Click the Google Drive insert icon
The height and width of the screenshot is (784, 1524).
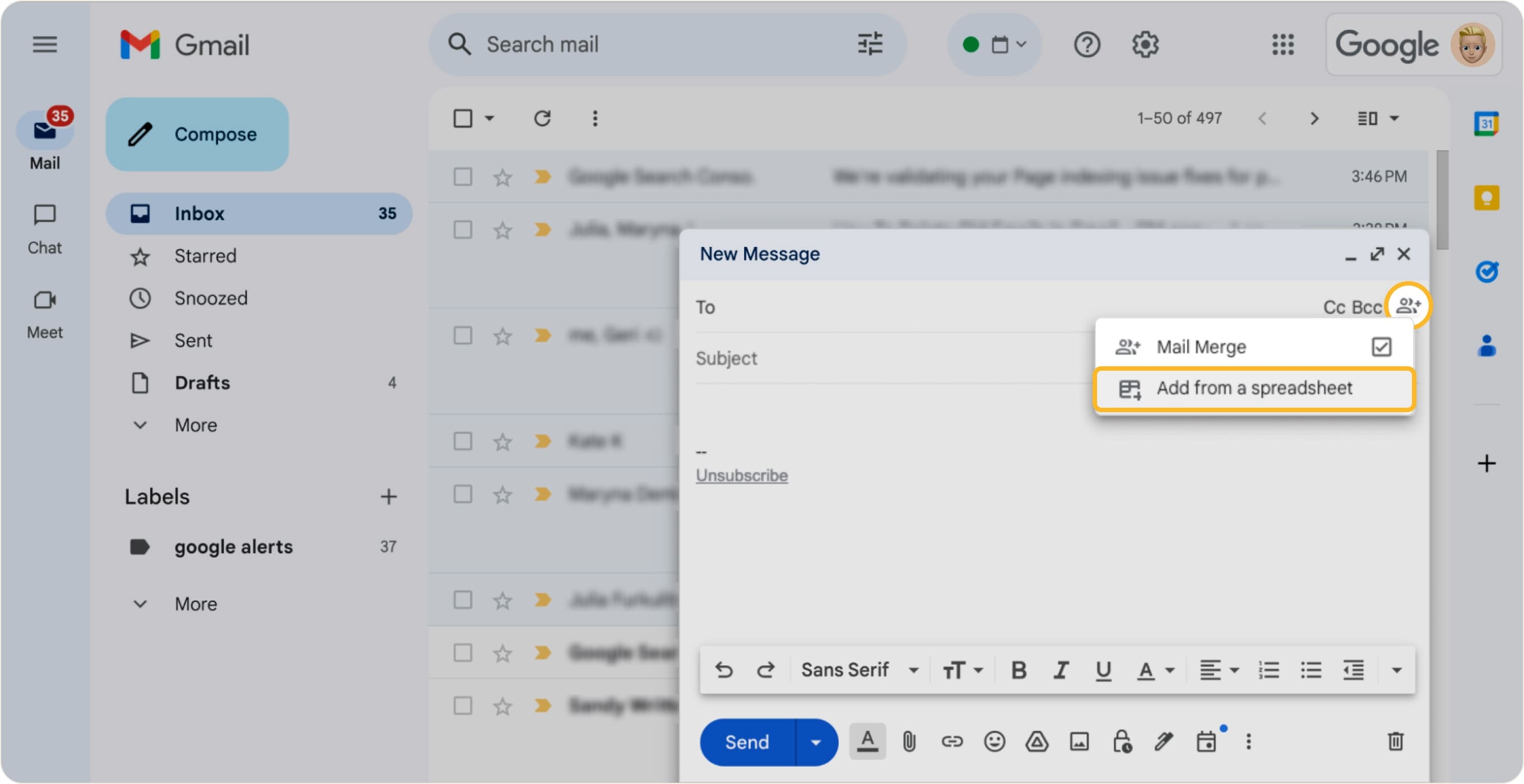(1037, 741)
